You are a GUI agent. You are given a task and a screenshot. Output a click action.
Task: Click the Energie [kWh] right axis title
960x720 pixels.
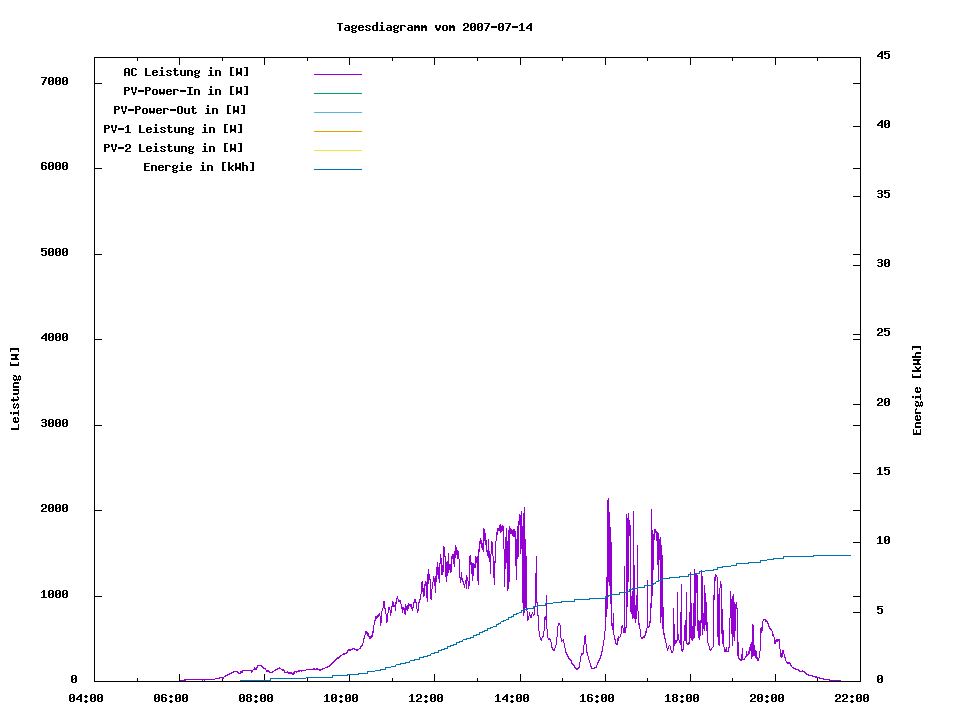coord(917,390)
